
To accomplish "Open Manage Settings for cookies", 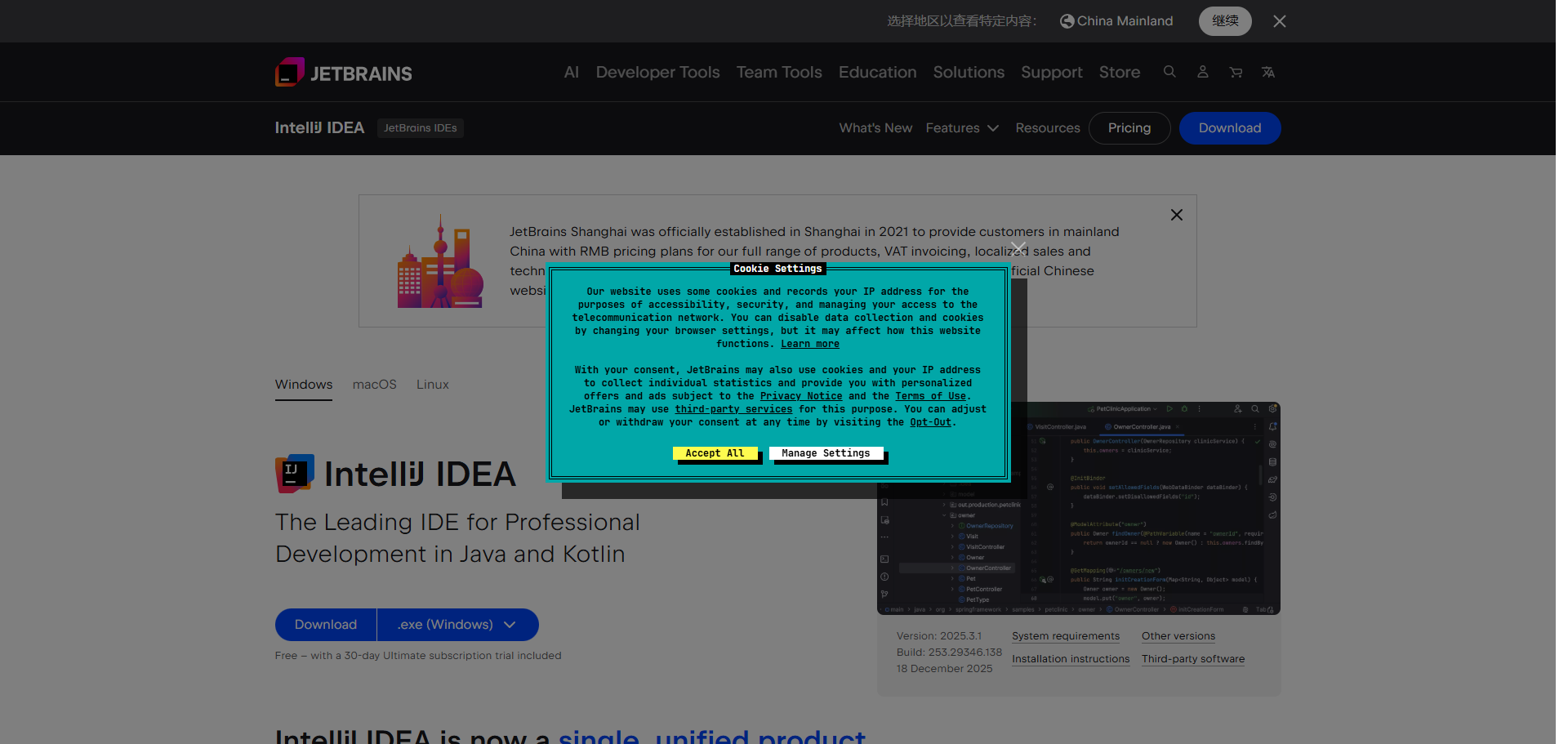I will click(826, 453).
